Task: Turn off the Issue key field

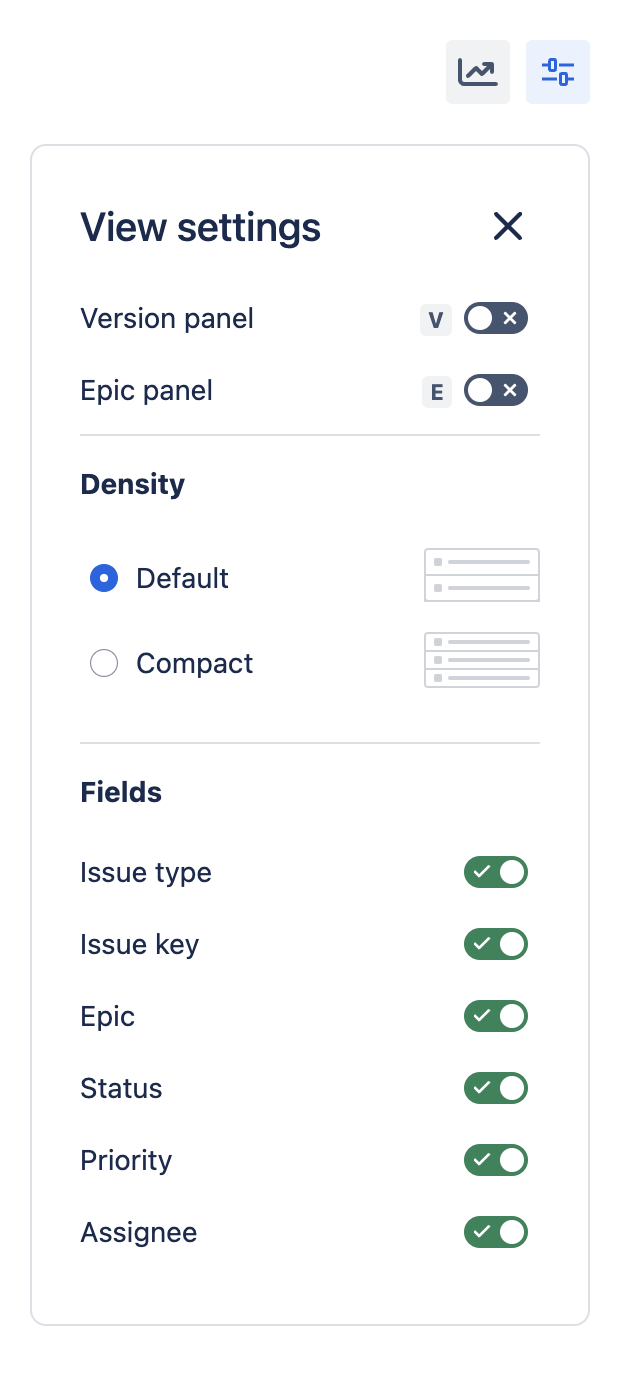Action: [496, 944]
